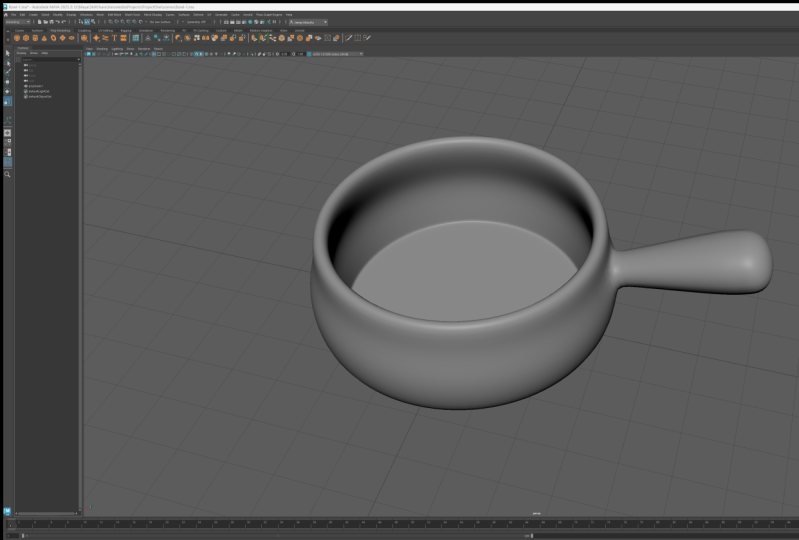The height and width of the screenshot is (540, 799).
Task: Create a polygon cylinder from shelf
Action: [x=35, y=38]
